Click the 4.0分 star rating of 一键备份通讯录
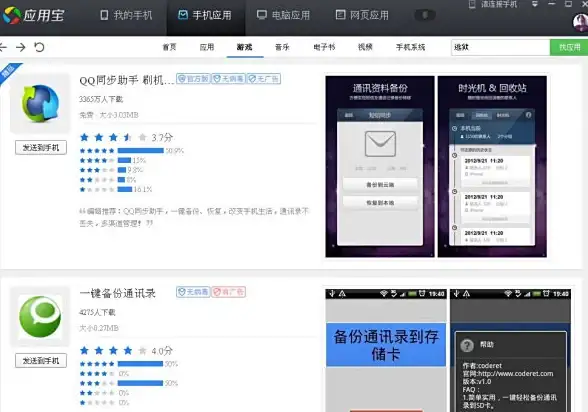 point(126,351)
